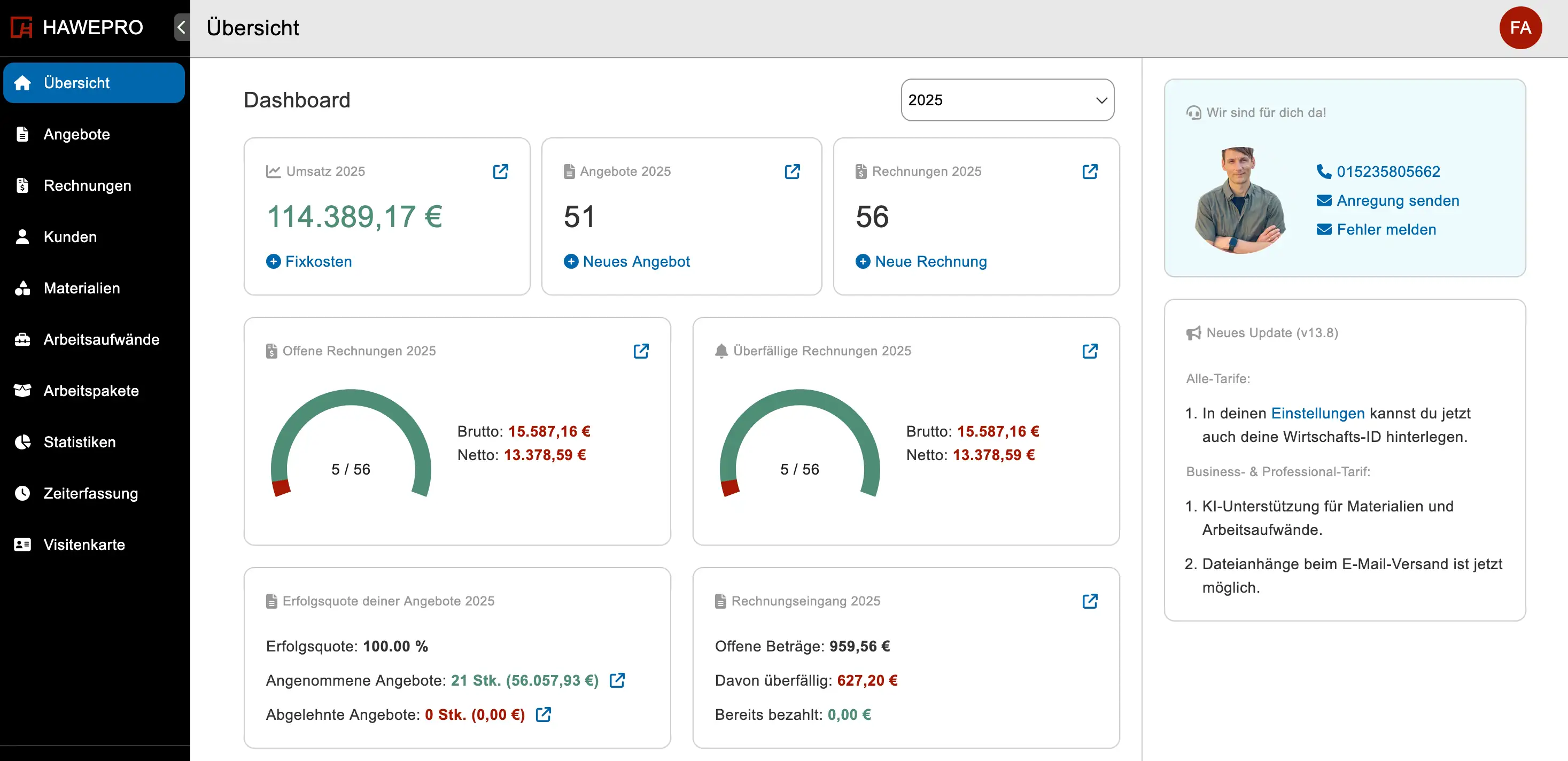Viewport: 1568px width, 761px height.
Task: Open external link on Angebote 2025 card
Action: (x=792, y=171)
